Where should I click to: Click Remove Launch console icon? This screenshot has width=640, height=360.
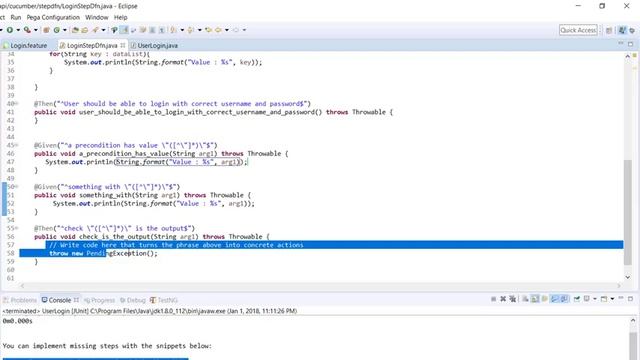tap(503, 299)
